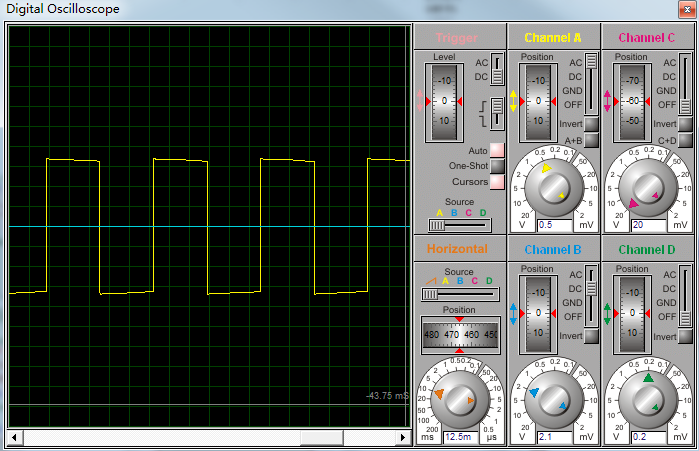Click the orange timebase coarse pointer
Image resolution: width=699 pixels, height=451 pixels.
tap(439, 394)
